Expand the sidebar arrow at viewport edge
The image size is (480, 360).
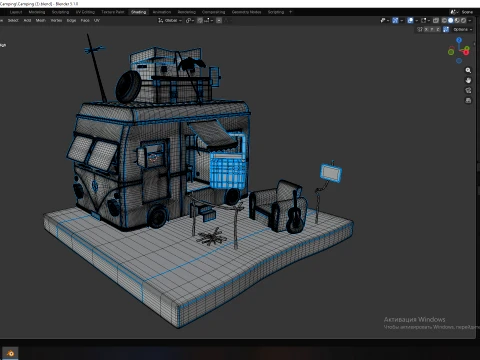[x=474, y=44]
